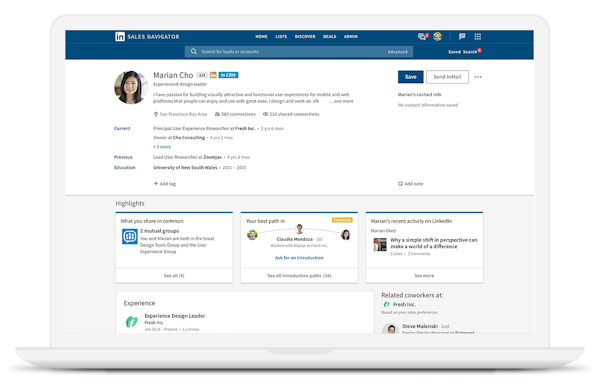Open the messages icon in header
This screenshot has height=391, width=600.
point(422,37)
